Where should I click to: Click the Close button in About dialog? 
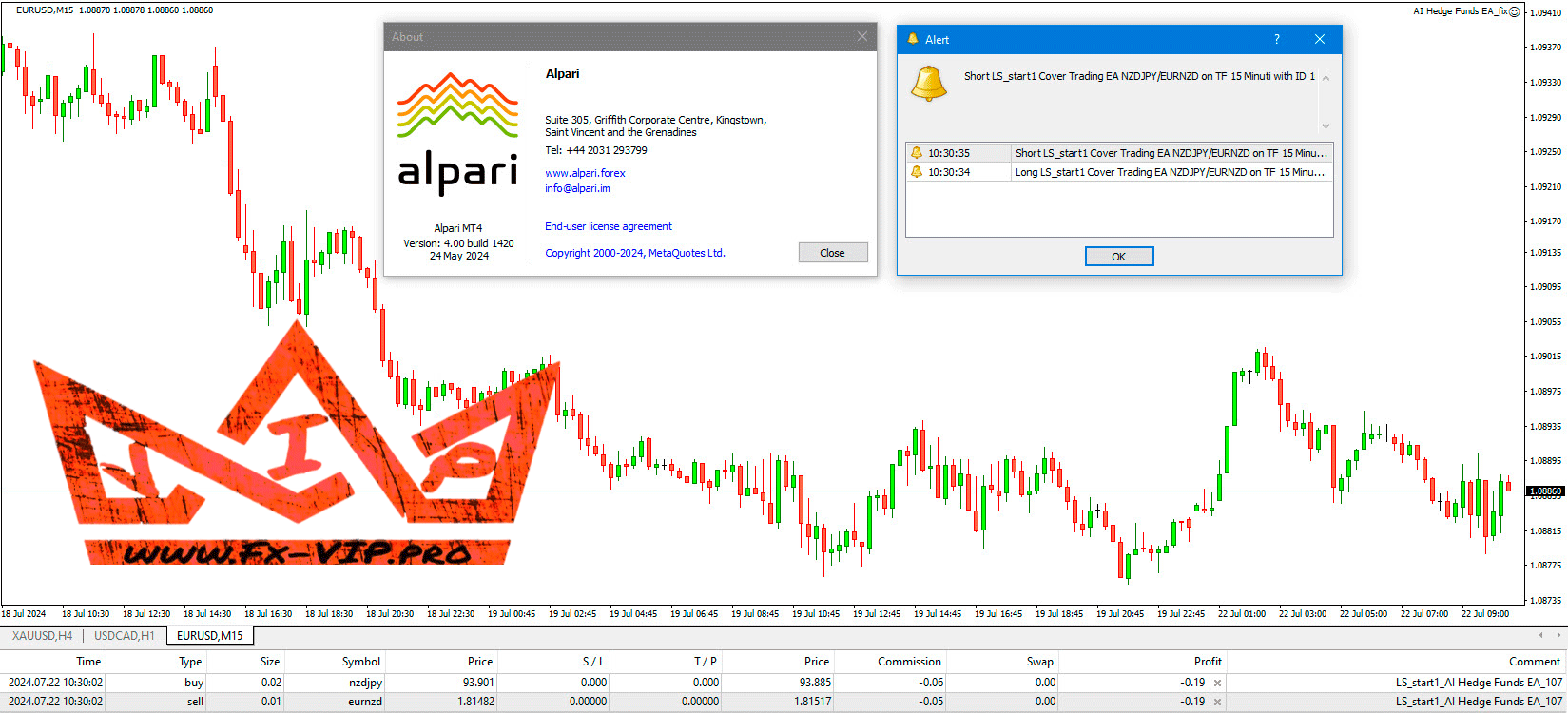832,253
